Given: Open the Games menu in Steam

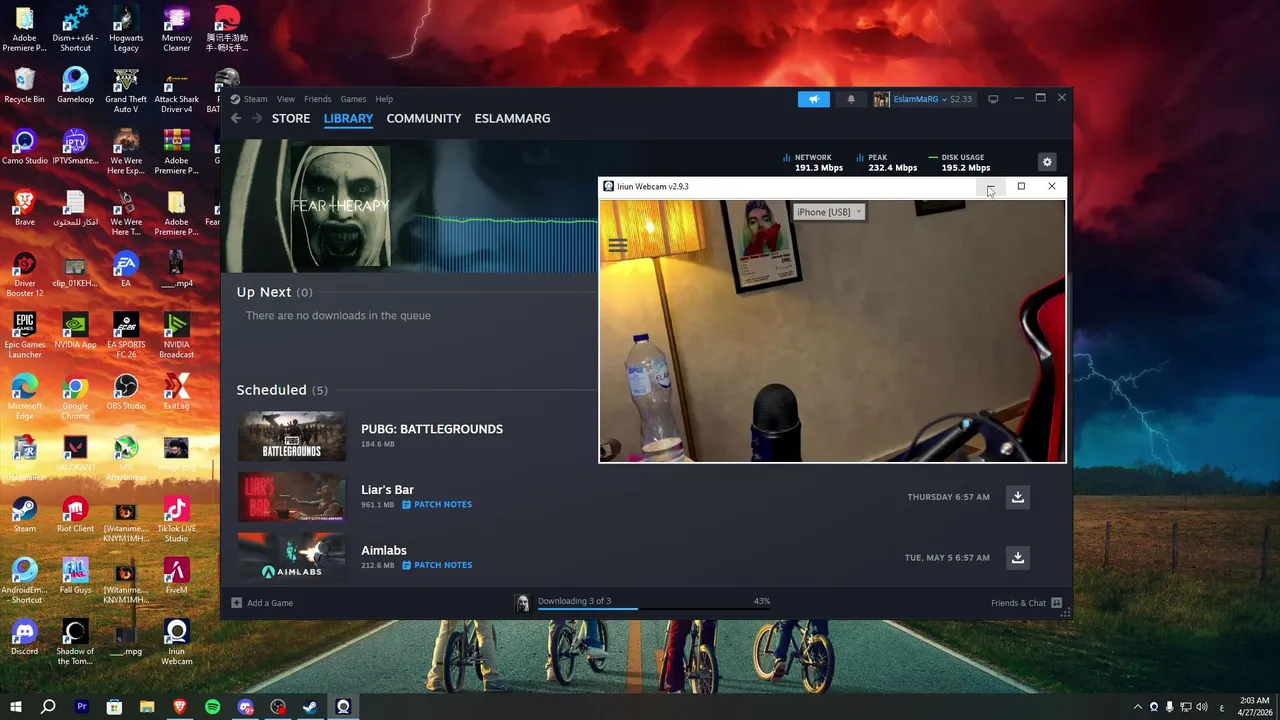Looking at the screenshot, I should coord(353,99).
